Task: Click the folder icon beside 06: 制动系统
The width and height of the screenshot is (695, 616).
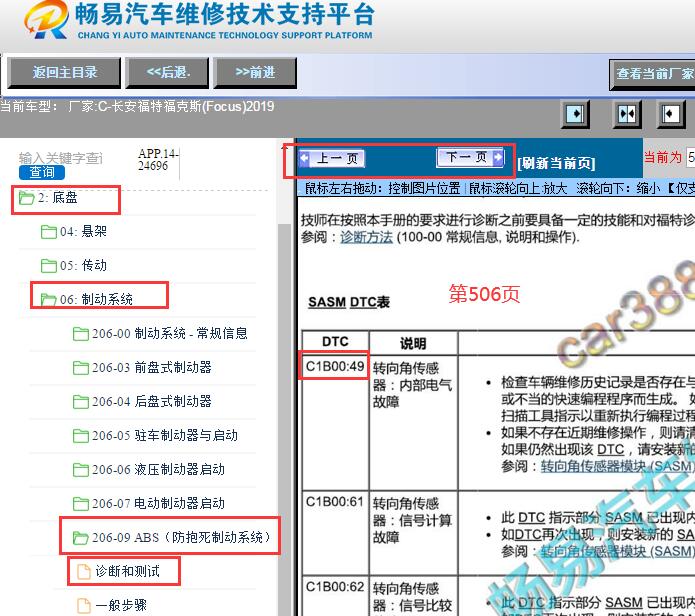Action: click(49, 300)
